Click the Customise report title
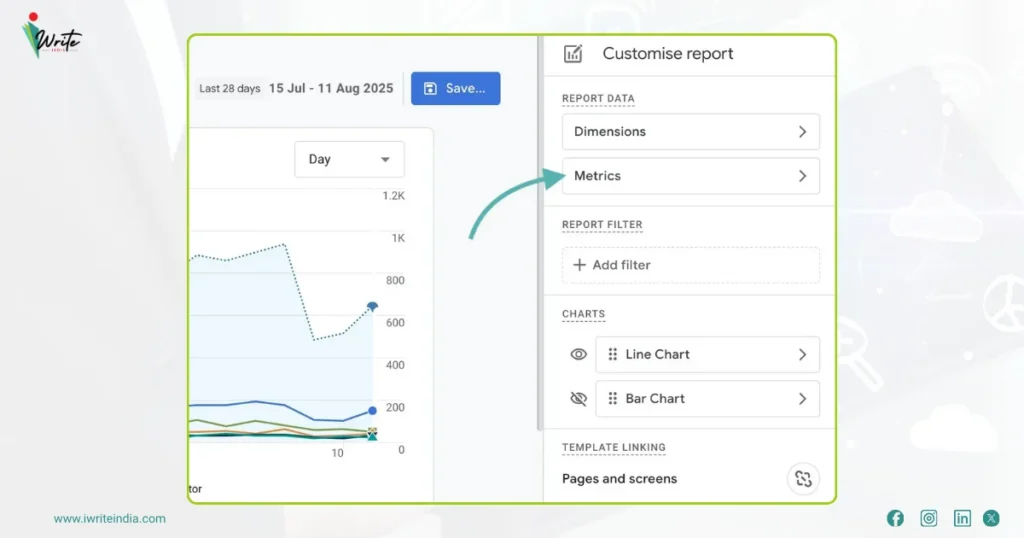 click(667, 54)
